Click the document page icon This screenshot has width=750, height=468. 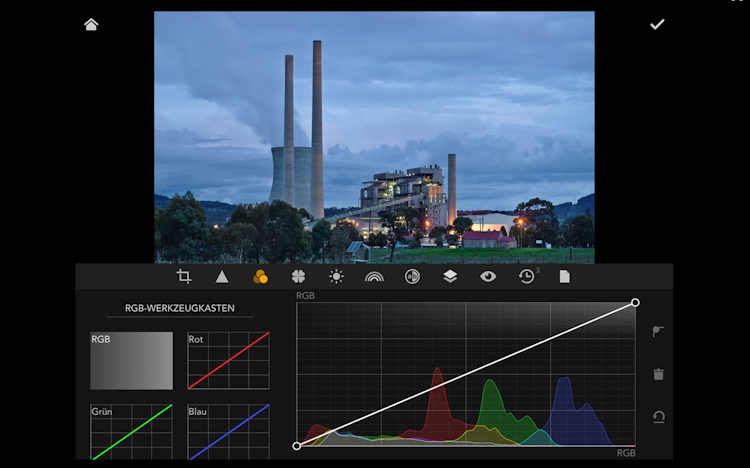point(564,277)
